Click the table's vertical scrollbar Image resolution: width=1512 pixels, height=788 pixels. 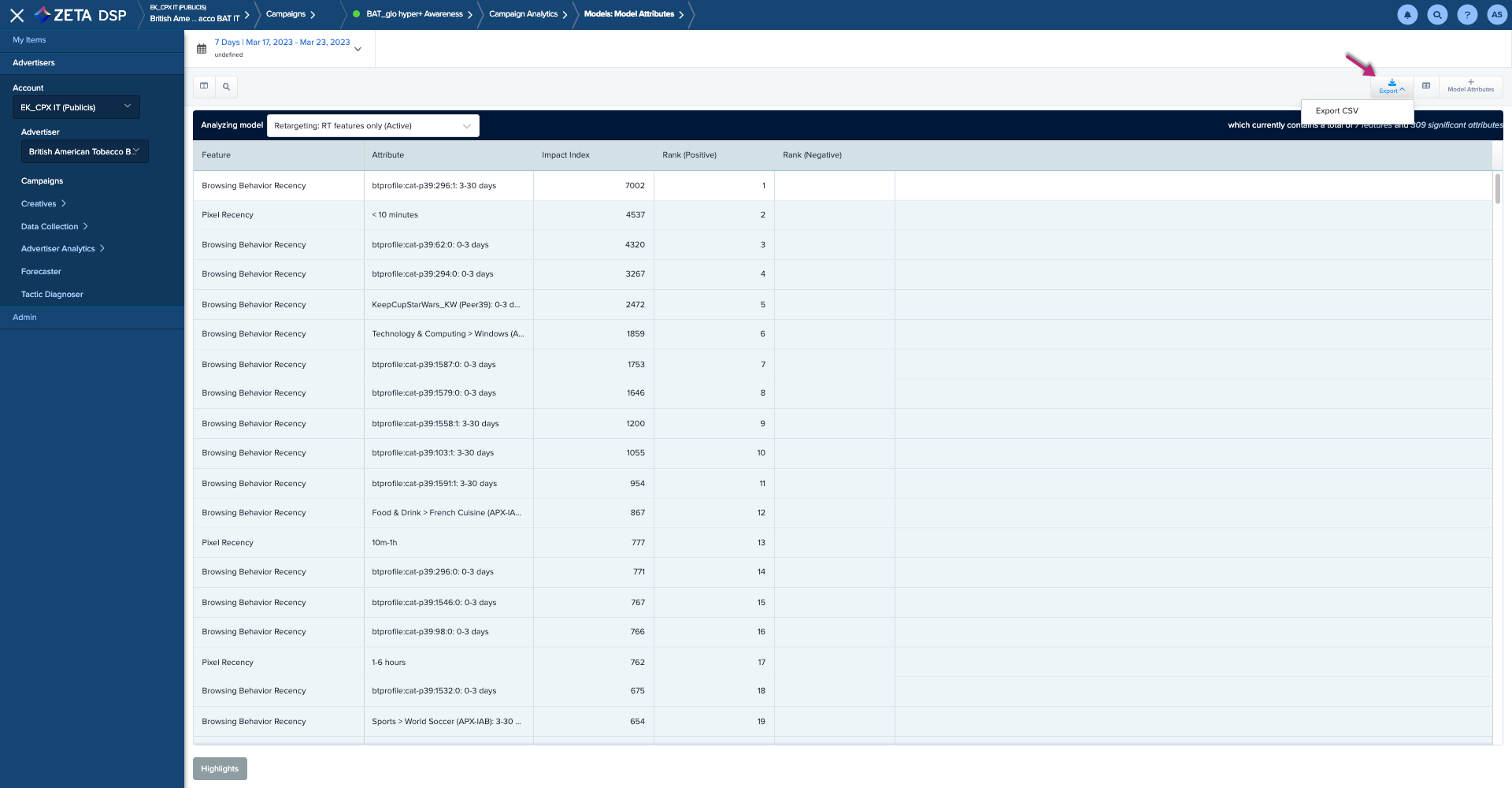coord(1497,189)
